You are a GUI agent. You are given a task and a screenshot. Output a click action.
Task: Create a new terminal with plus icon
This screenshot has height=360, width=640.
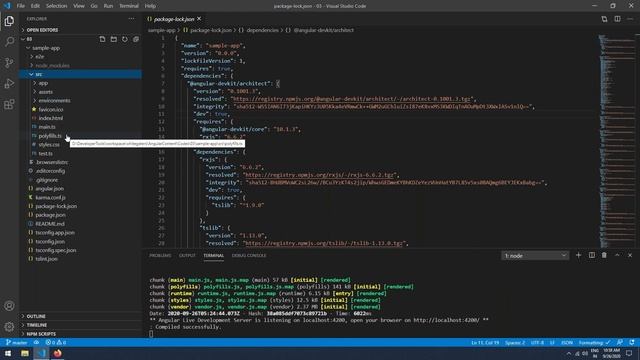[578, 255]
